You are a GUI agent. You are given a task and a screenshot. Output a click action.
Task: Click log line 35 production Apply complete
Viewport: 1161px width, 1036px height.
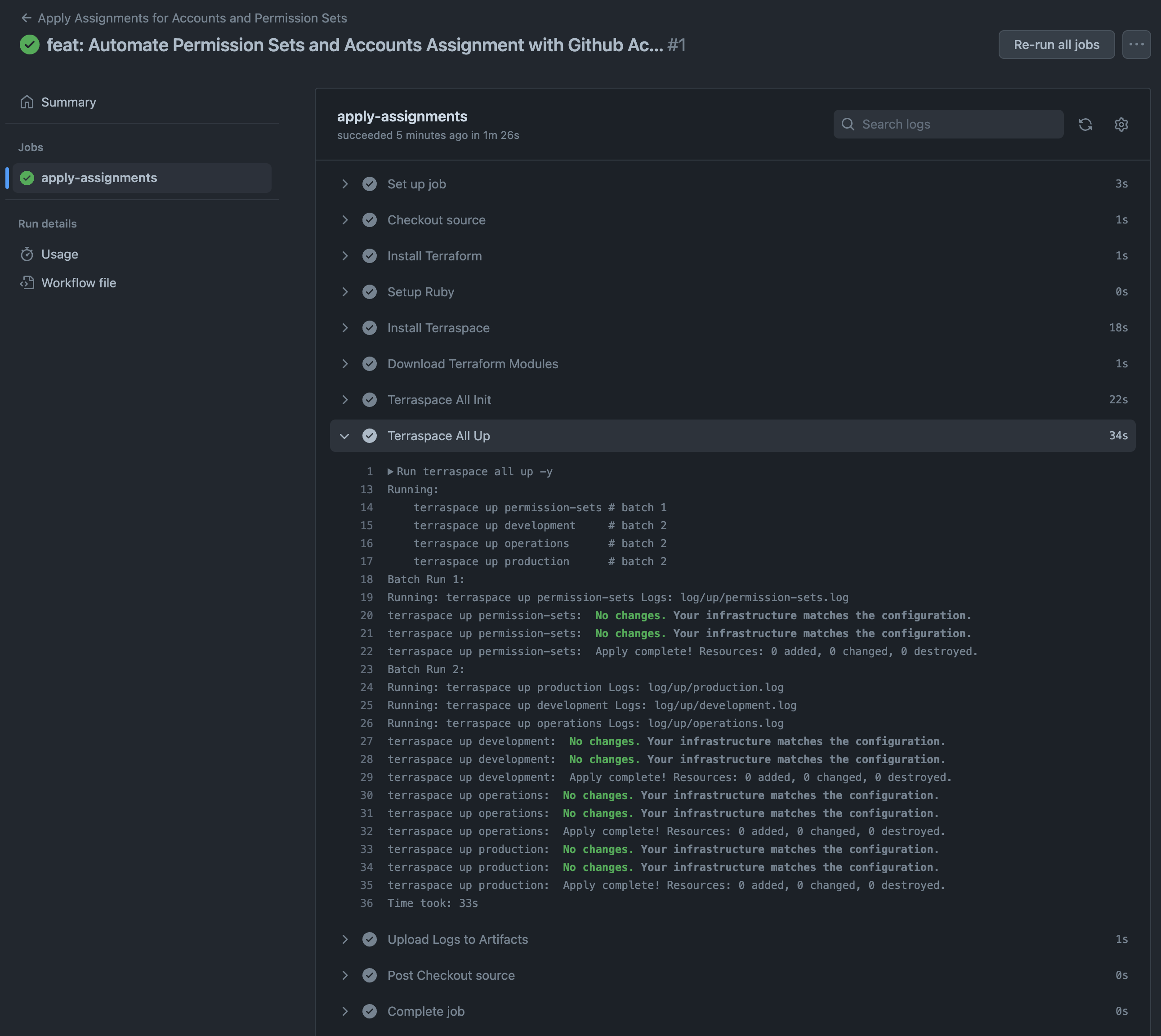(x=666, y=885)
